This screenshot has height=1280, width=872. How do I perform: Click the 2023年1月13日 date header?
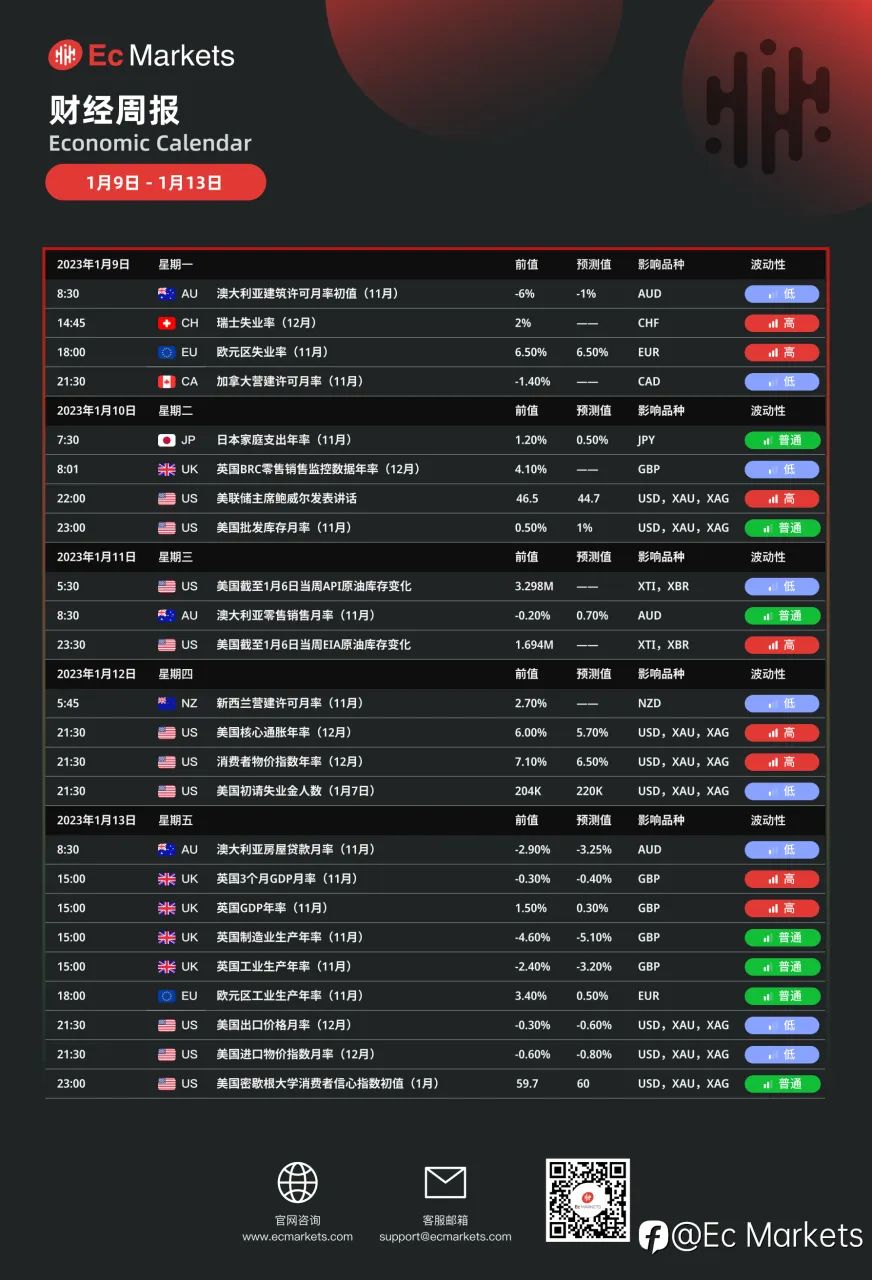[x=96, y=820]
